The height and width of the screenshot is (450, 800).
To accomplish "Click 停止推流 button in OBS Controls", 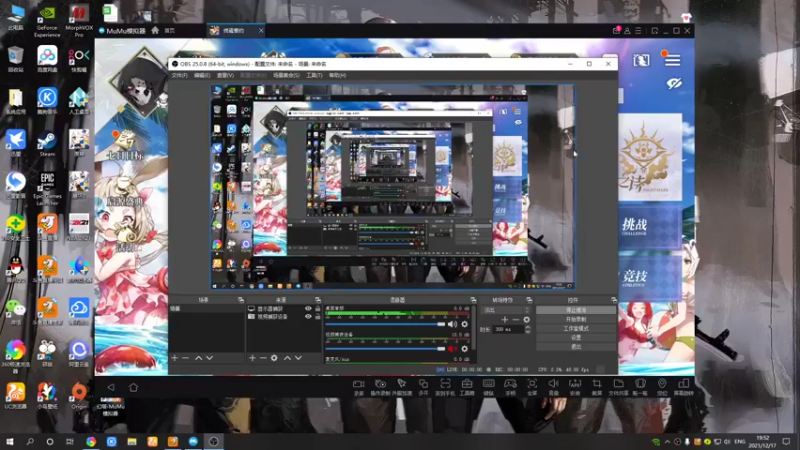I will pyautogui.click(x=576, y=310).
